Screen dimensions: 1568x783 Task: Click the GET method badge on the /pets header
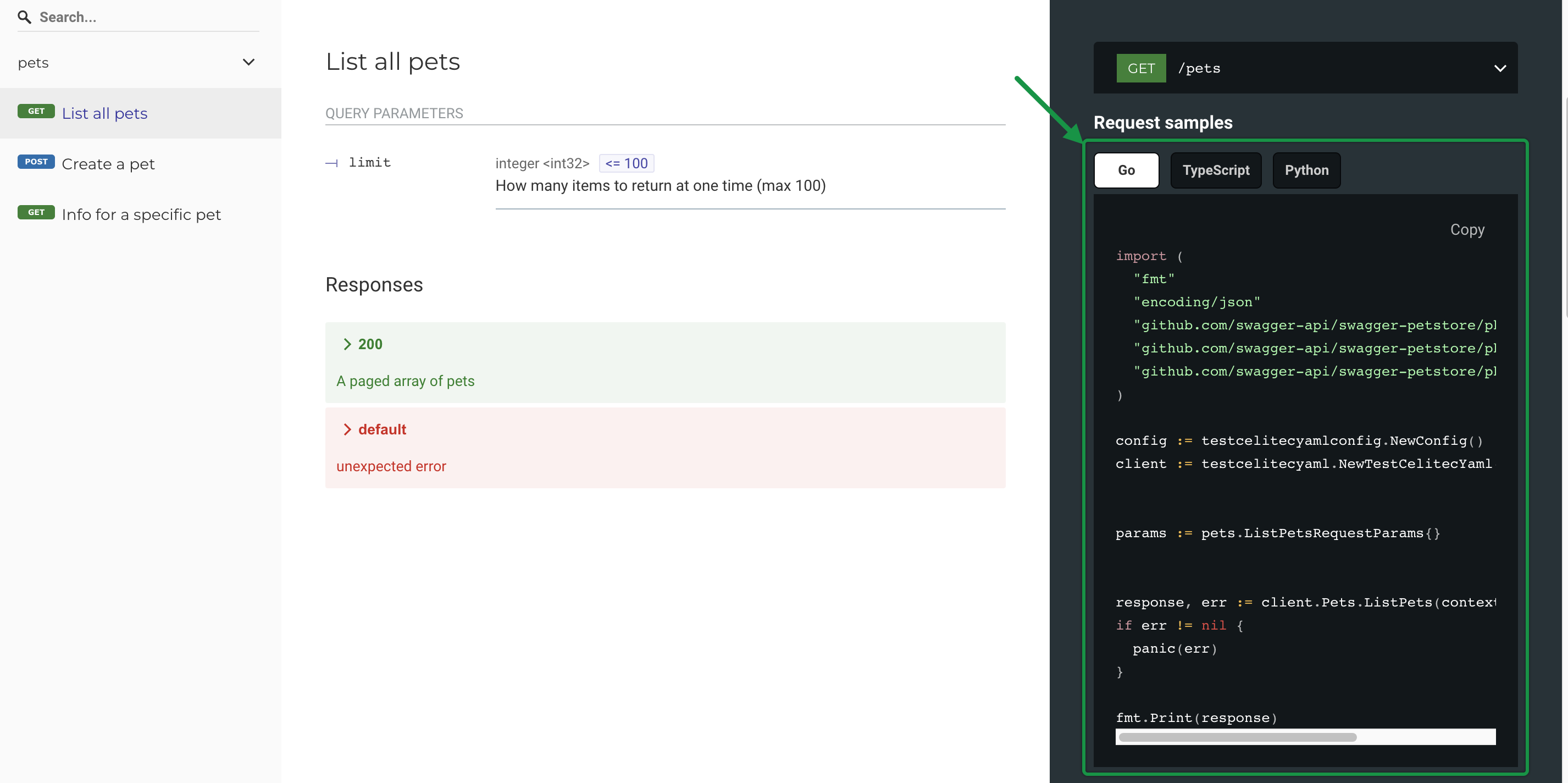[x=1141, y=68]
